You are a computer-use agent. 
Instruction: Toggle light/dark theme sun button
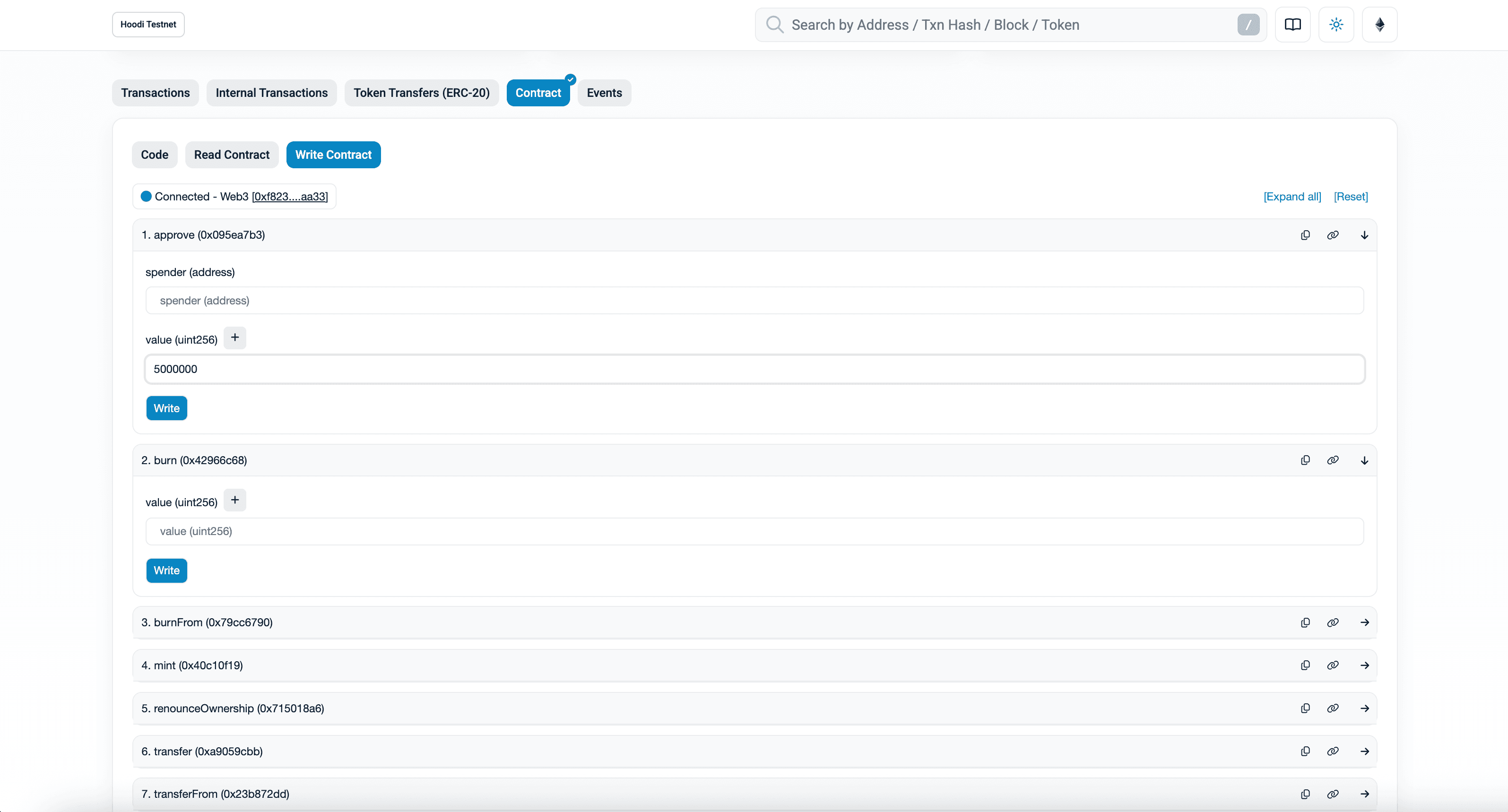pyautogui.click(x=1336, y=25)
